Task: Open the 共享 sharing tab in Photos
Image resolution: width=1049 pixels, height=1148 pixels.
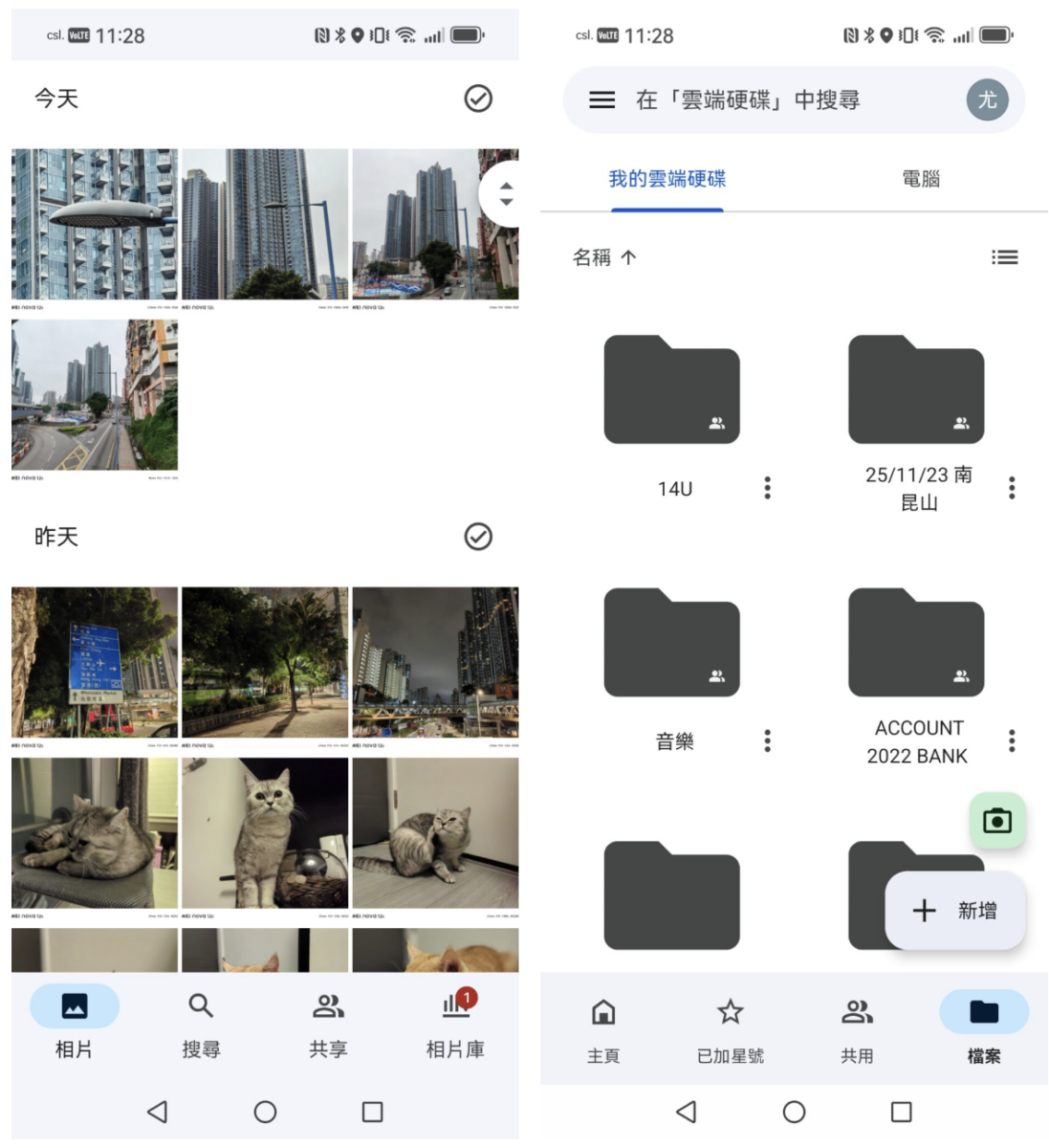Action: point(328,1023)
